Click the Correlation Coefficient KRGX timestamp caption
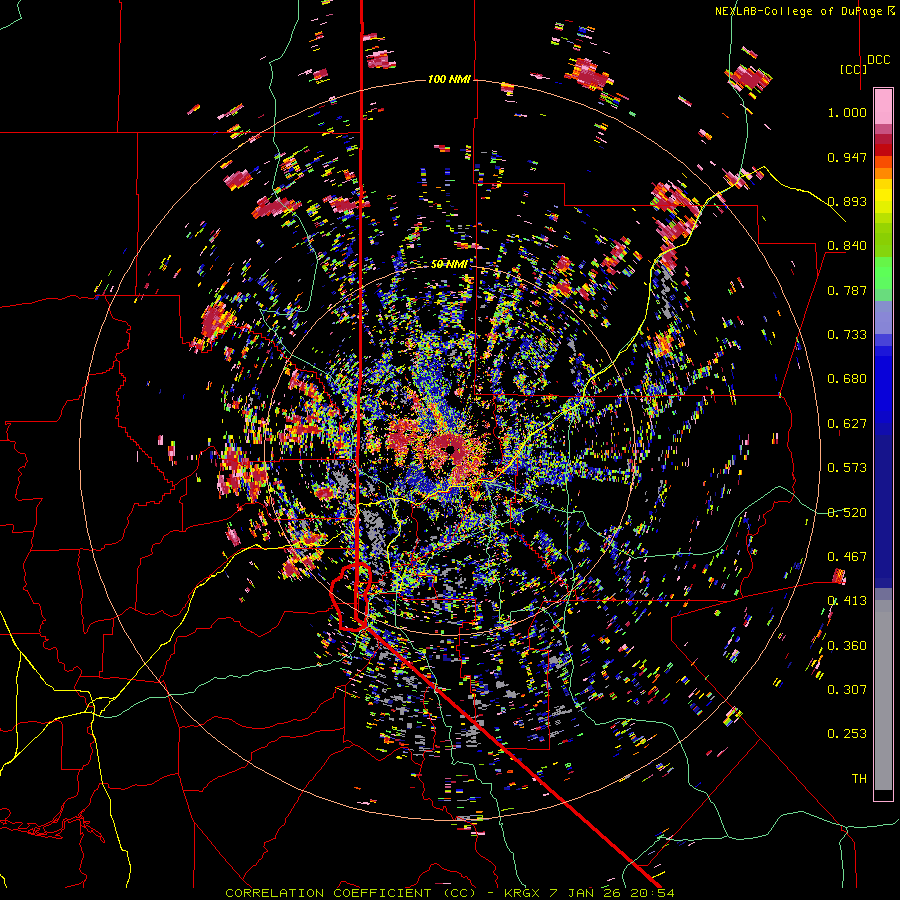The height and width of the screenshot is (900, 900). click(450, 893)
